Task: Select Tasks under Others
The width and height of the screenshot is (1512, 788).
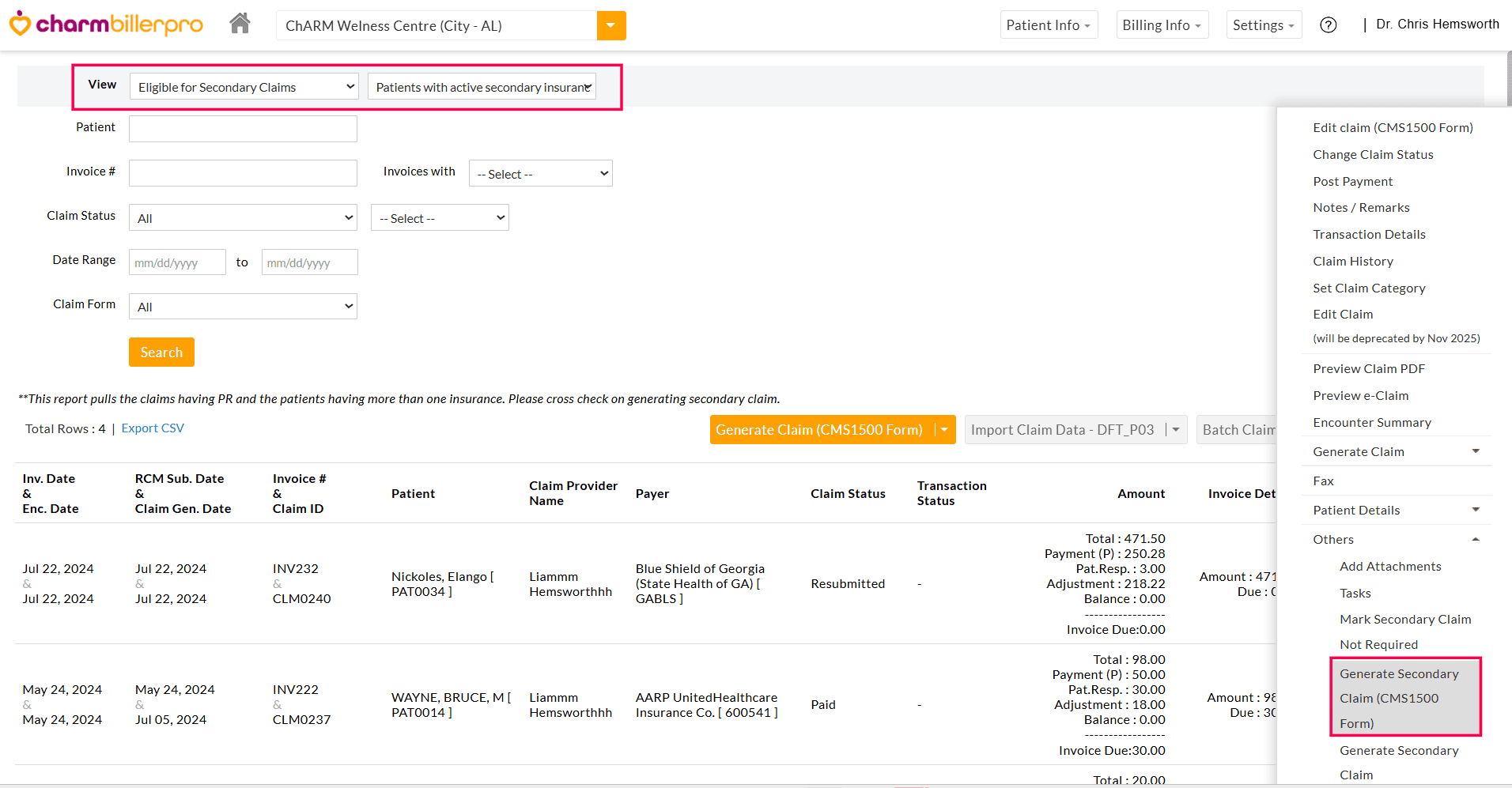Action: [x=1355, y=594]
